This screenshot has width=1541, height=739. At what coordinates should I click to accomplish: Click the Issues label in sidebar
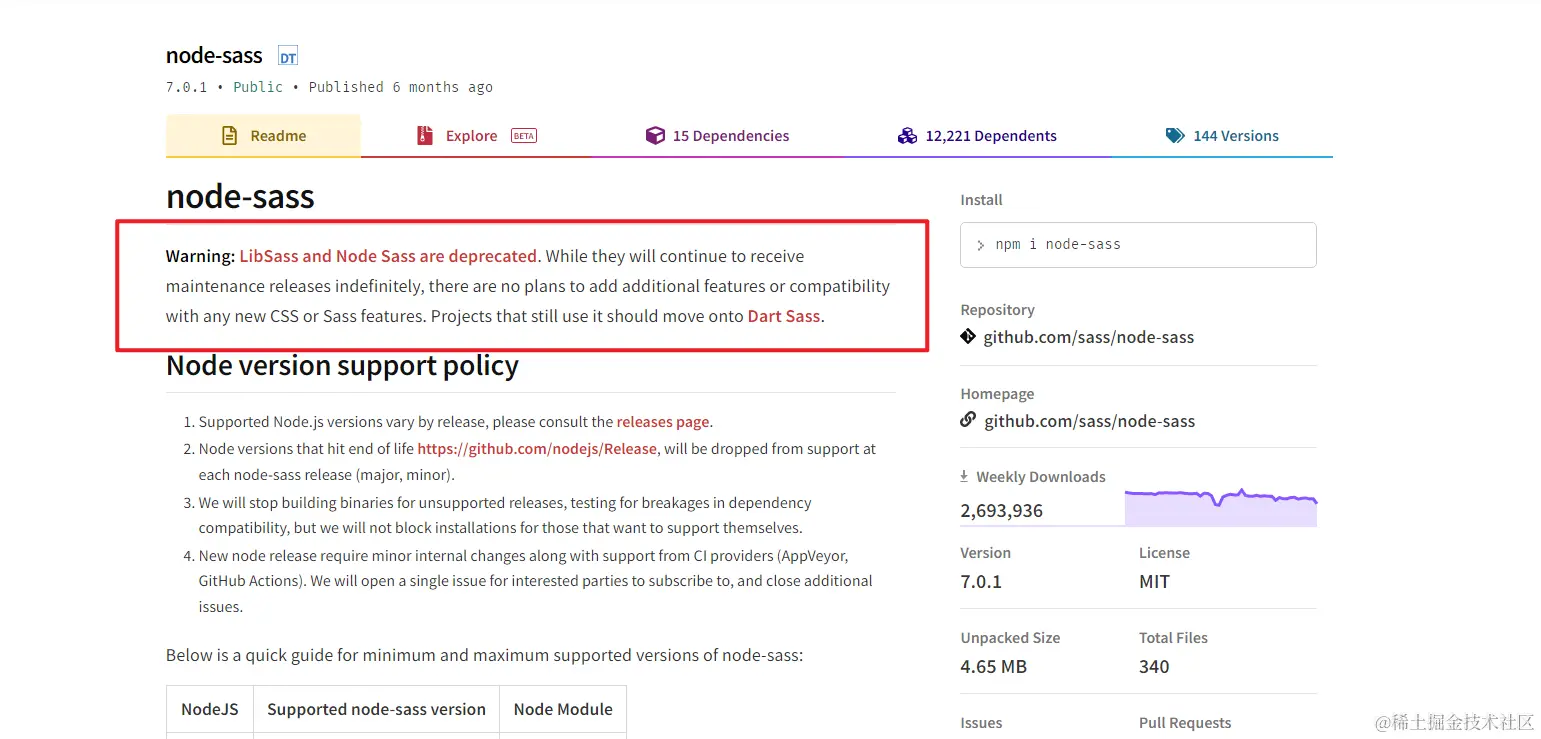coord(981,723)
